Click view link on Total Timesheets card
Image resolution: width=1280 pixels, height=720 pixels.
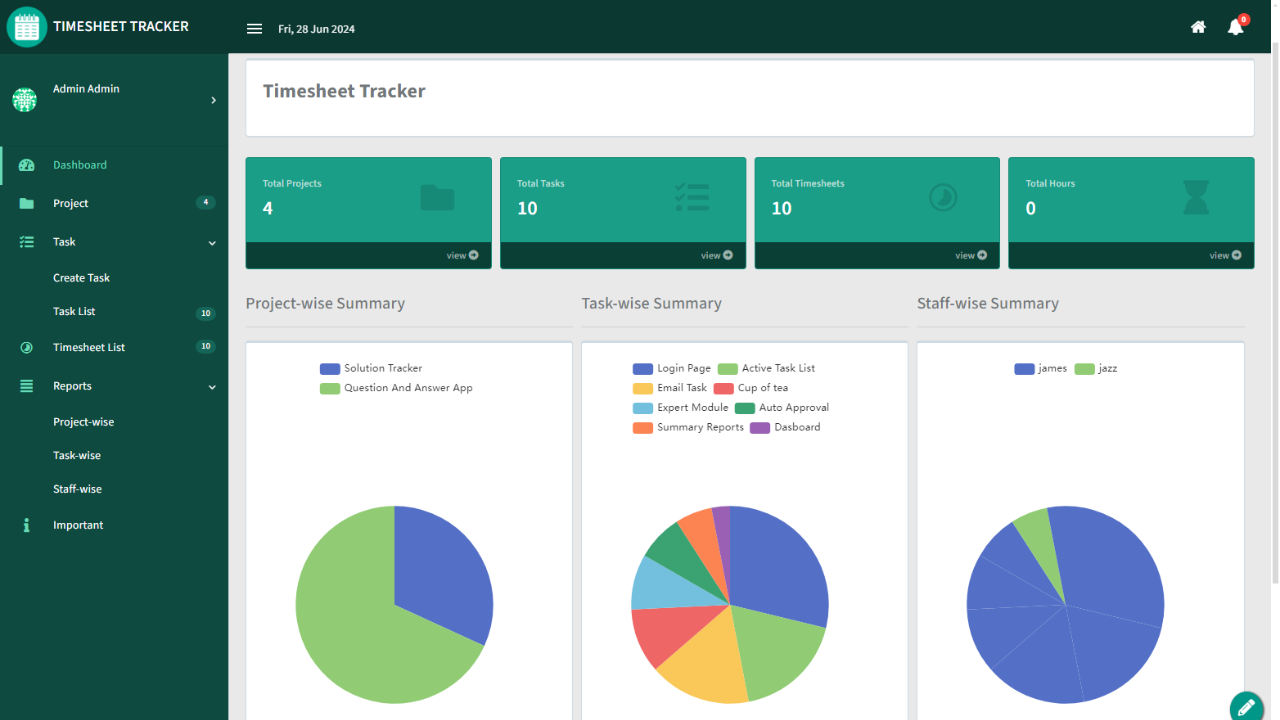(969, 256)
